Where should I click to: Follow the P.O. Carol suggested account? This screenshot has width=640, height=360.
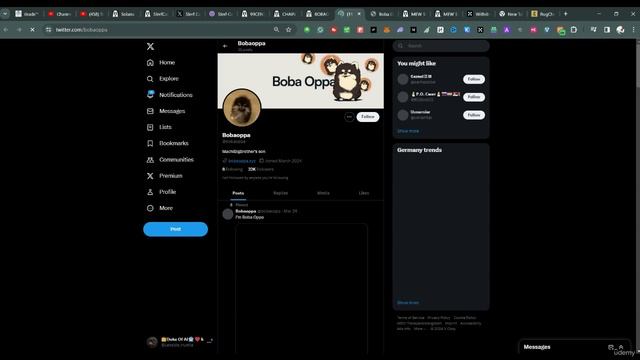coord(474,97)
